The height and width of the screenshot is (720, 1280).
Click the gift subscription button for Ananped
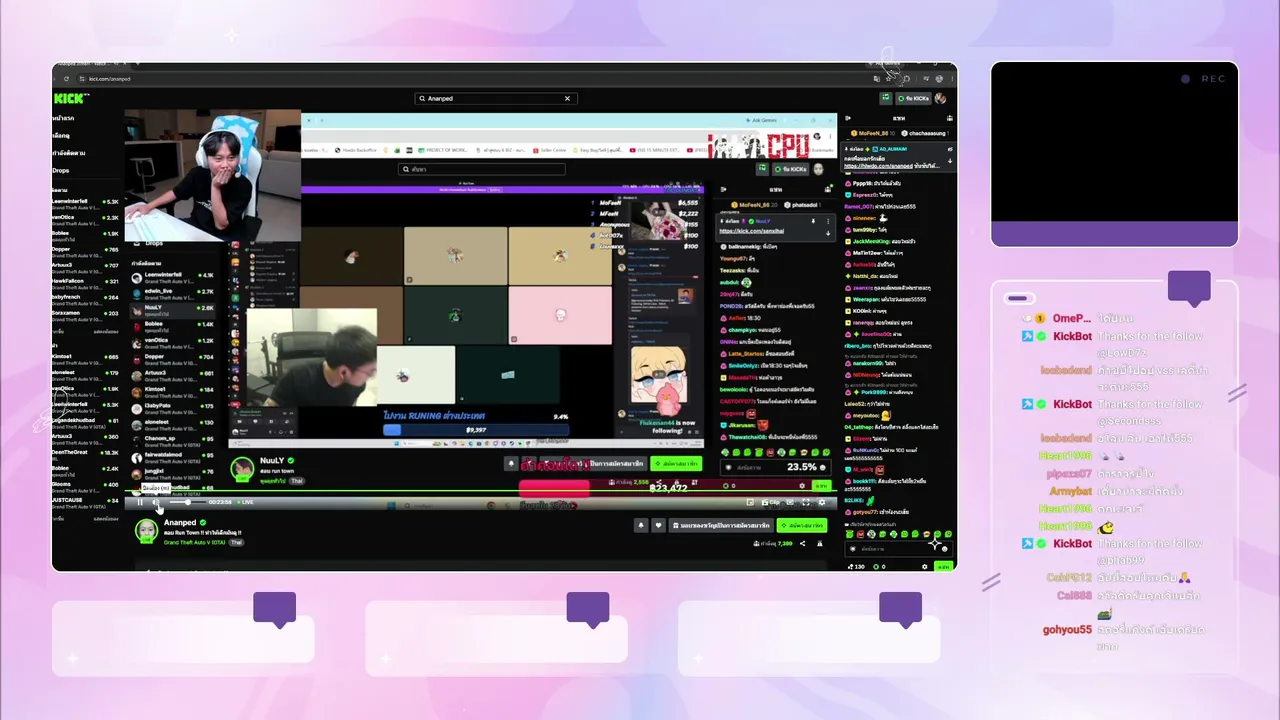click(x=720, y=525)
